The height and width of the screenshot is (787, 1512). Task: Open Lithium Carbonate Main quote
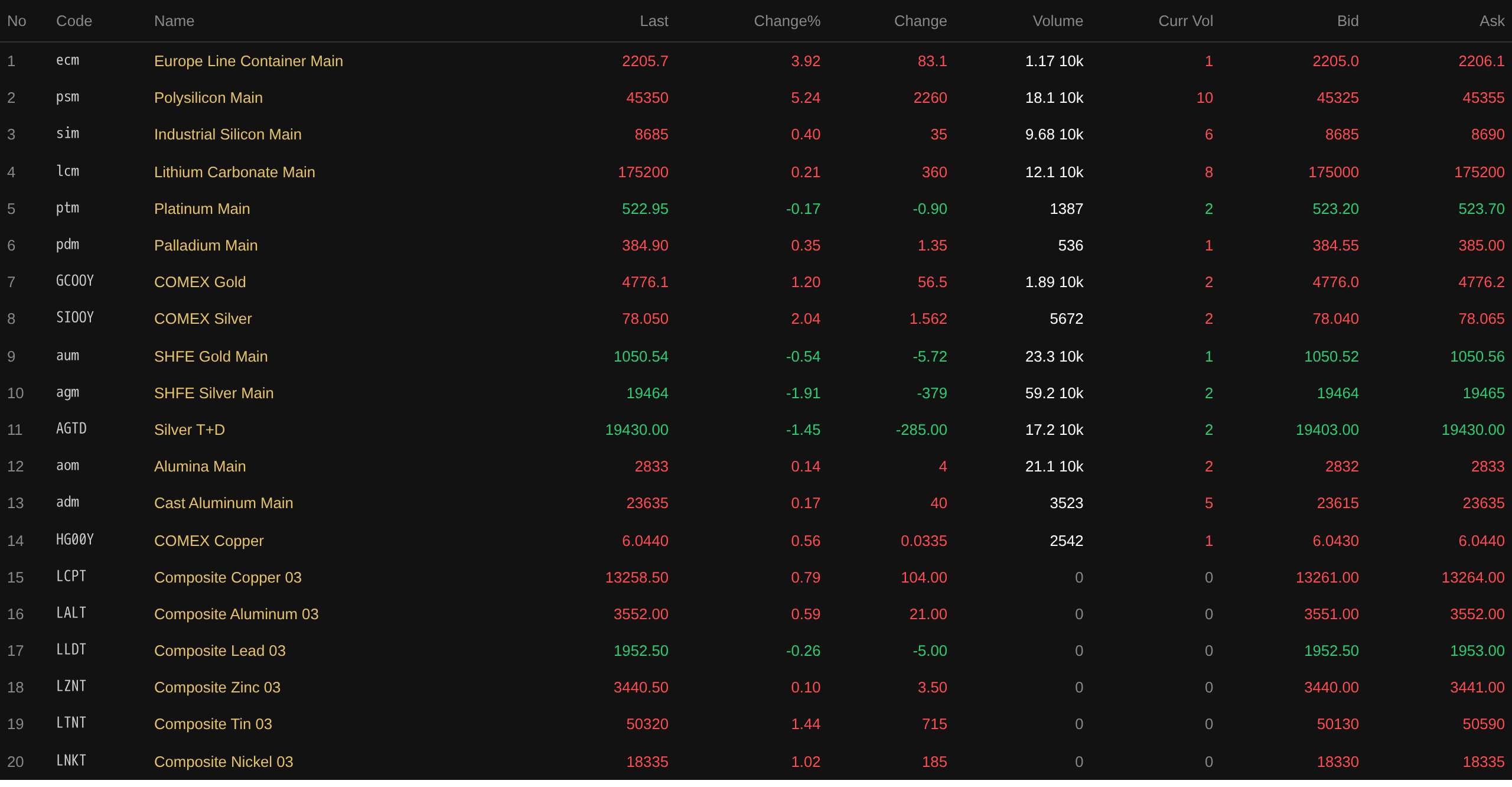234,173
